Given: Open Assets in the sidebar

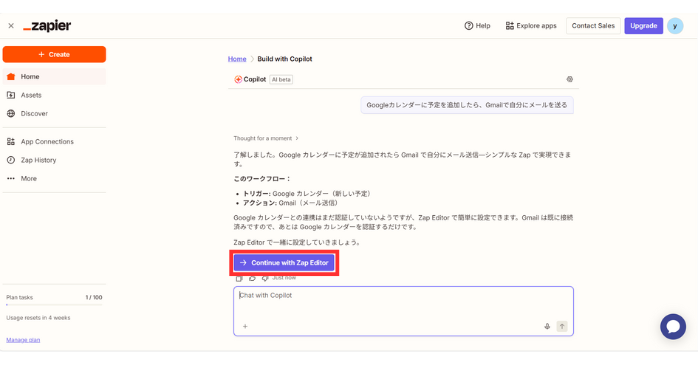Looking at the screenshot, I should 54,95.
